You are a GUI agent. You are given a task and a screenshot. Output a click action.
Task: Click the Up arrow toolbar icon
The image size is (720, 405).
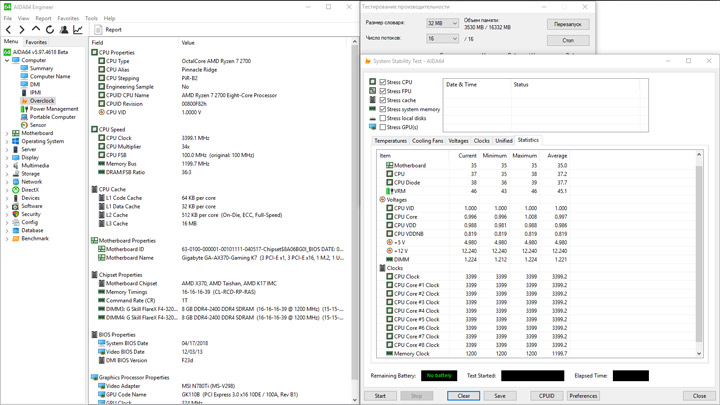[x=36, y=30]
